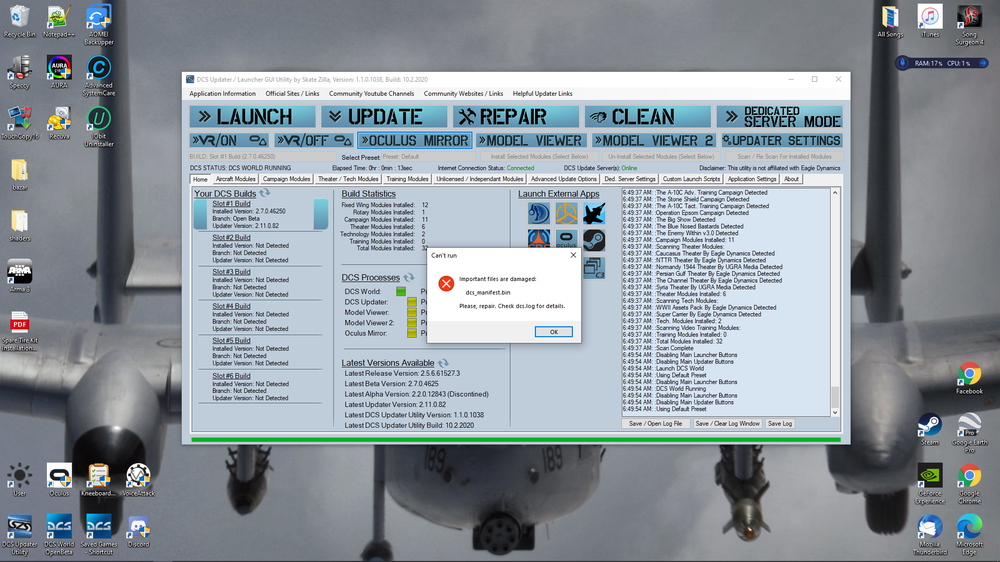Click the CLEAN button
1000x562 pixels.
click(x=648, y=117)
